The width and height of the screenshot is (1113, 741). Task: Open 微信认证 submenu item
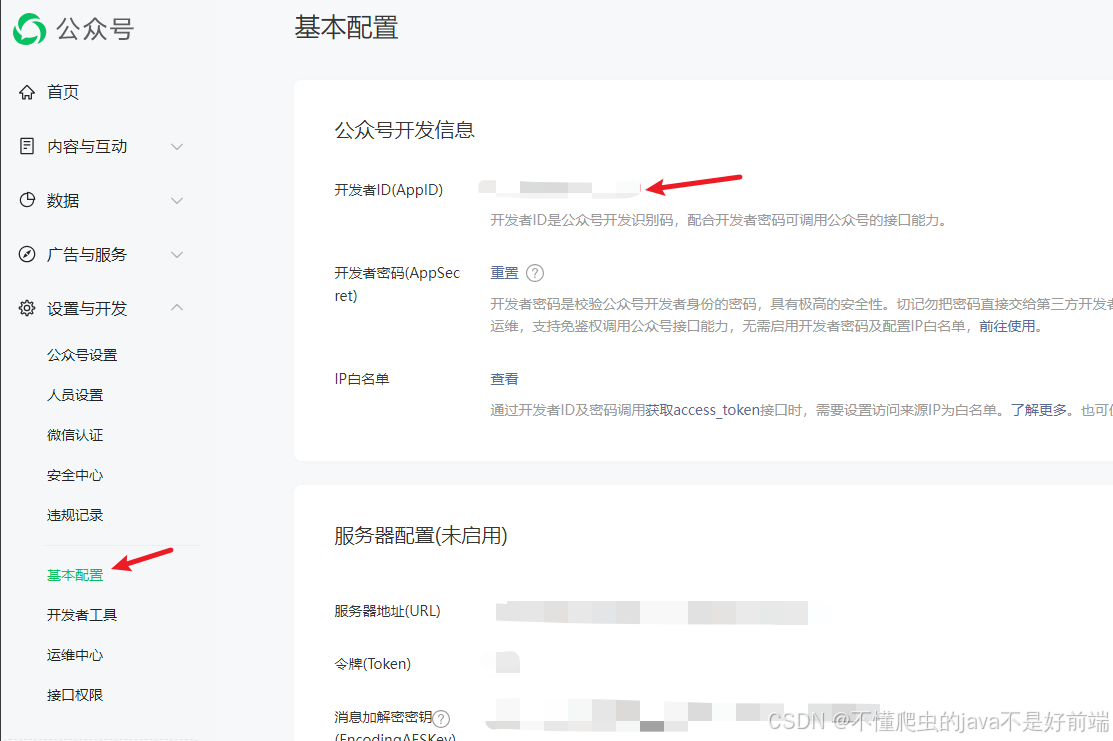click(75, 435)
